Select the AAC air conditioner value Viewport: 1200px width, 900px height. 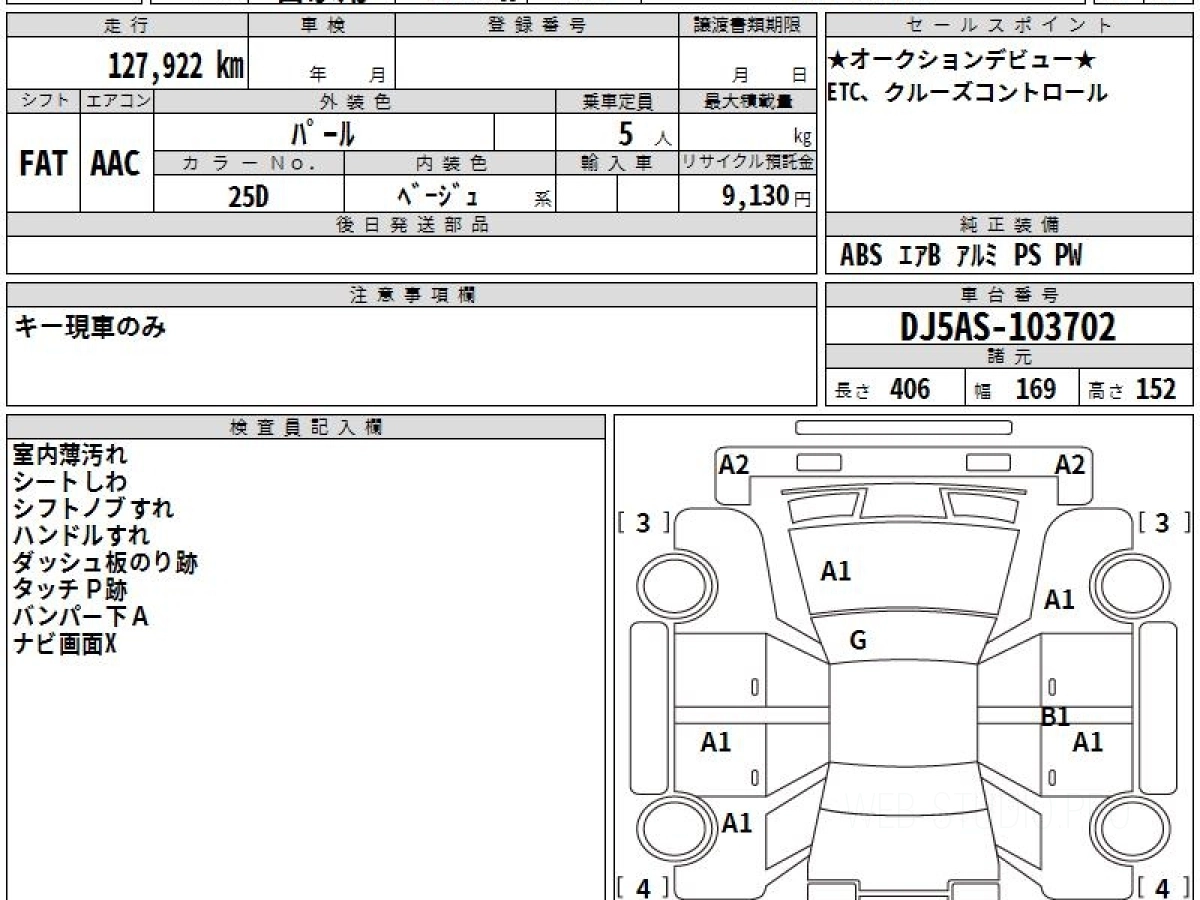click(117, 164)
